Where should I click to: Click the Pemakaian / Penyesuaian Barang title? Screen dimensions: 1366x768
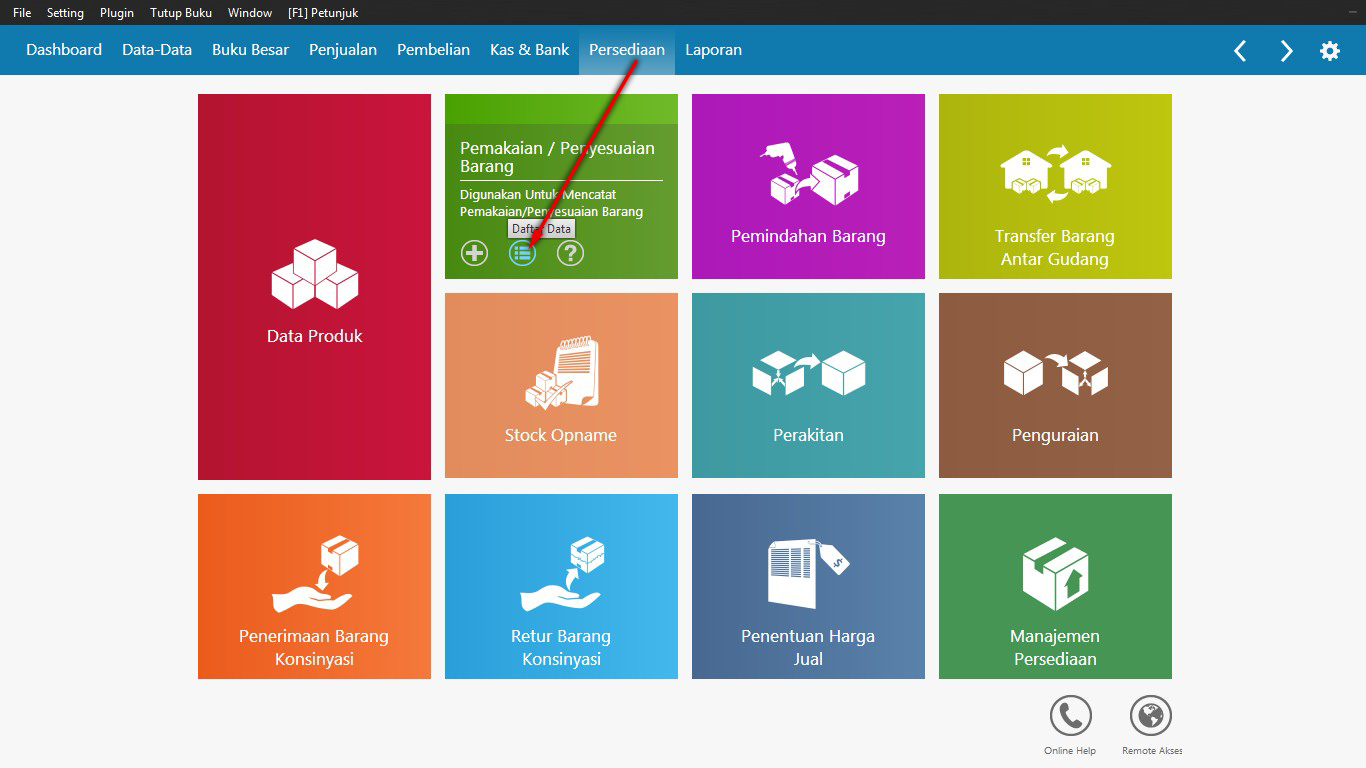pos(557,157)
